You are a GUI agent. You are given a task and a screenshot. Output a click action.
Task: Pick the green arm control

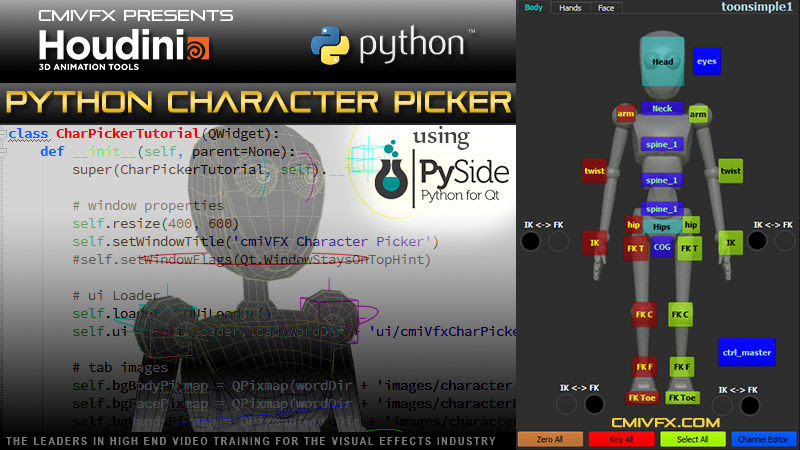coord(698,114)
